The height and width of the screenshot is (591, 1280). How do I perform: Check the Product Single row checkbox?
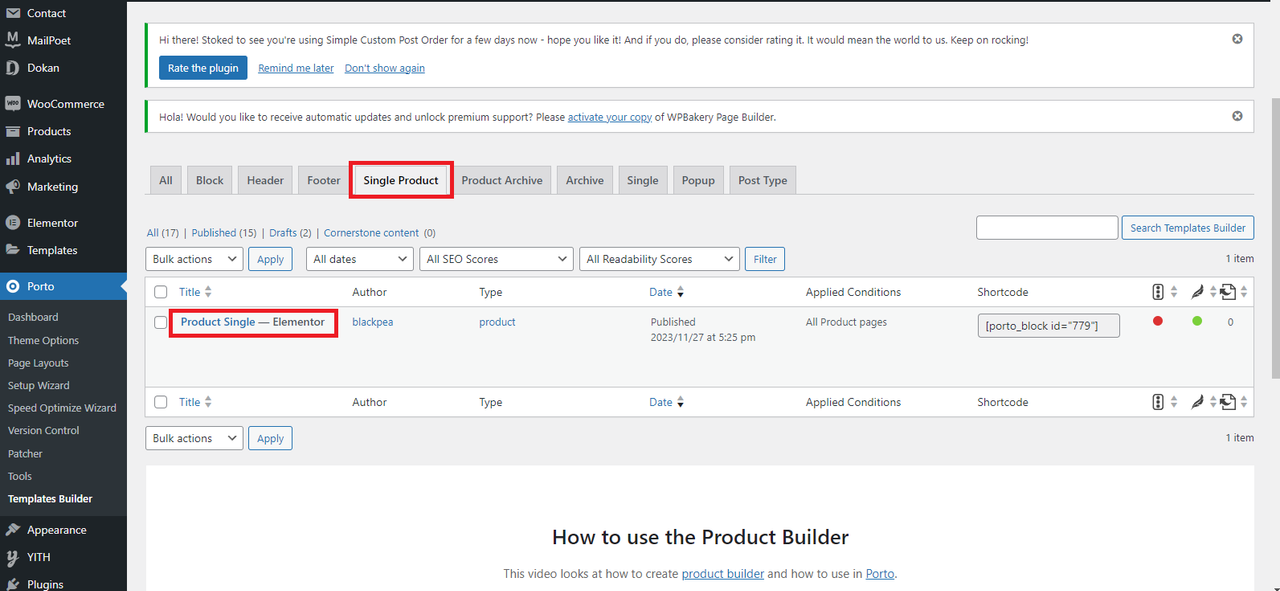[x=160, y=322]
